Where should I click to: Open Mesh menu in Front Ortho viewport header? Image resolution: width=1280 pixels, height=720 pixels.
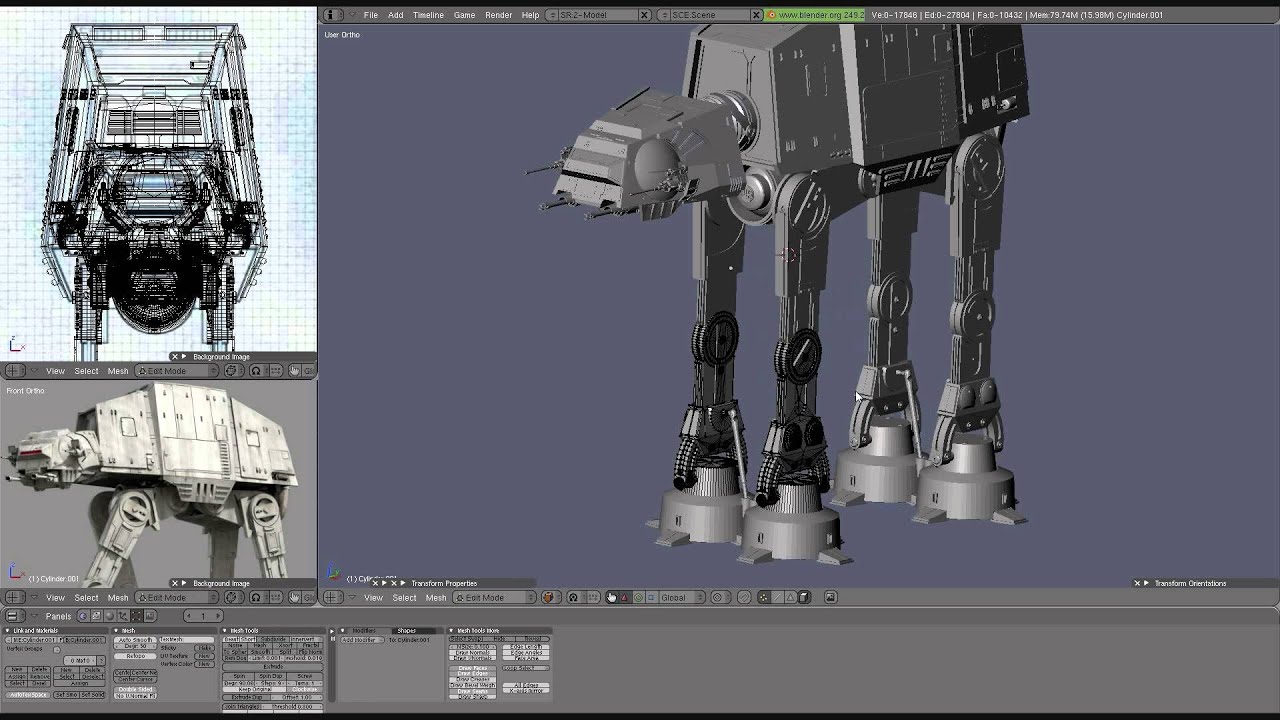click(118, 598)
